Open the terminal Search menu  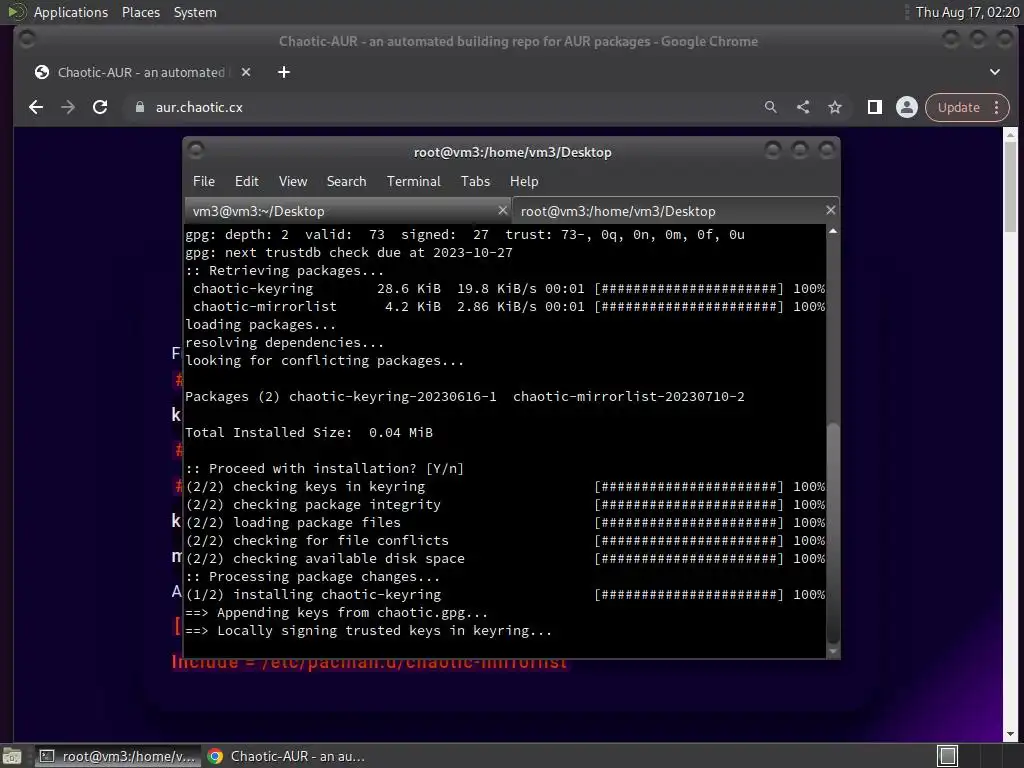346,182
